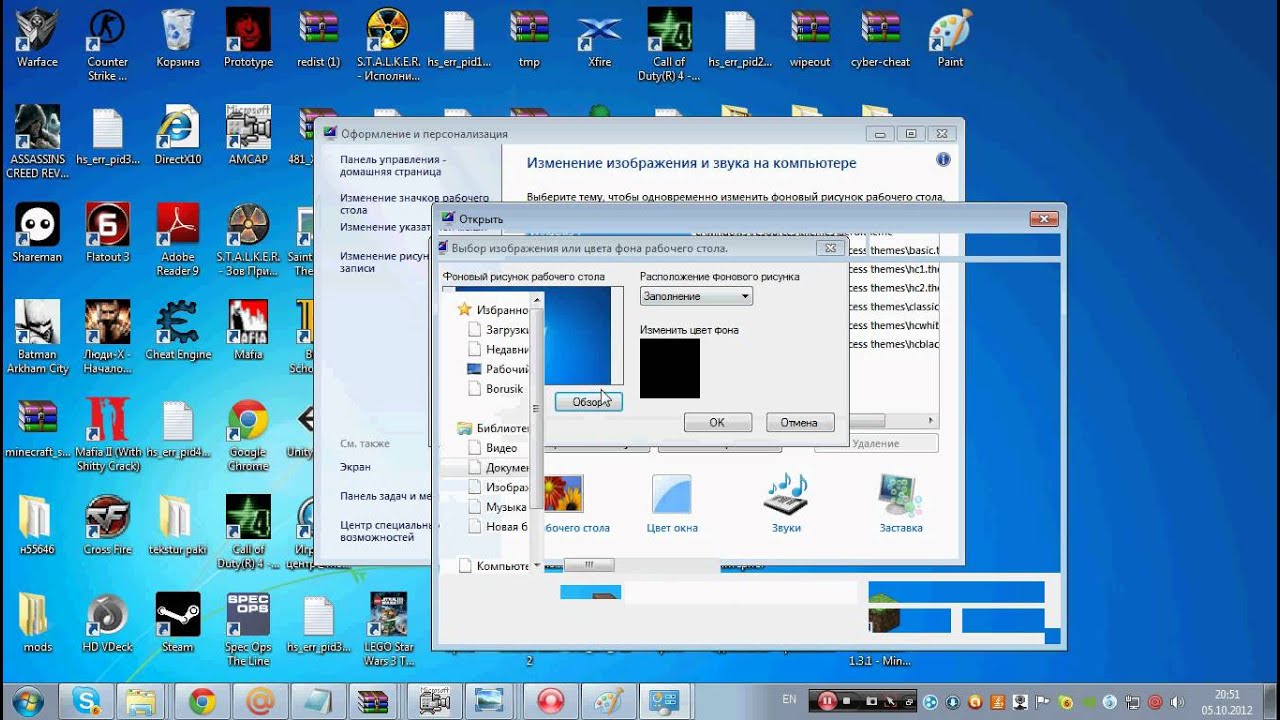
Task: Select the cyber-cheat archive icon
Action: [880, 38]
